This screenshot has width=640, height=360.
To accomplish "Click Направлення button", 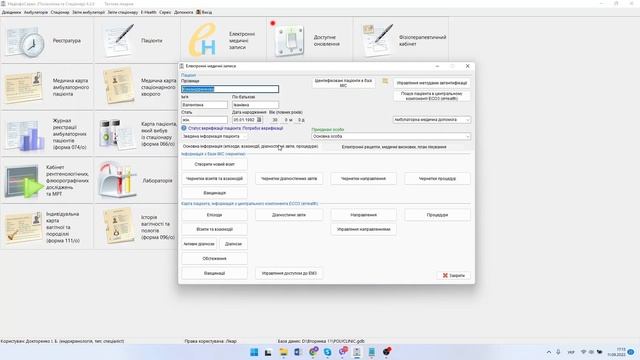I will [x=363, y=215].
